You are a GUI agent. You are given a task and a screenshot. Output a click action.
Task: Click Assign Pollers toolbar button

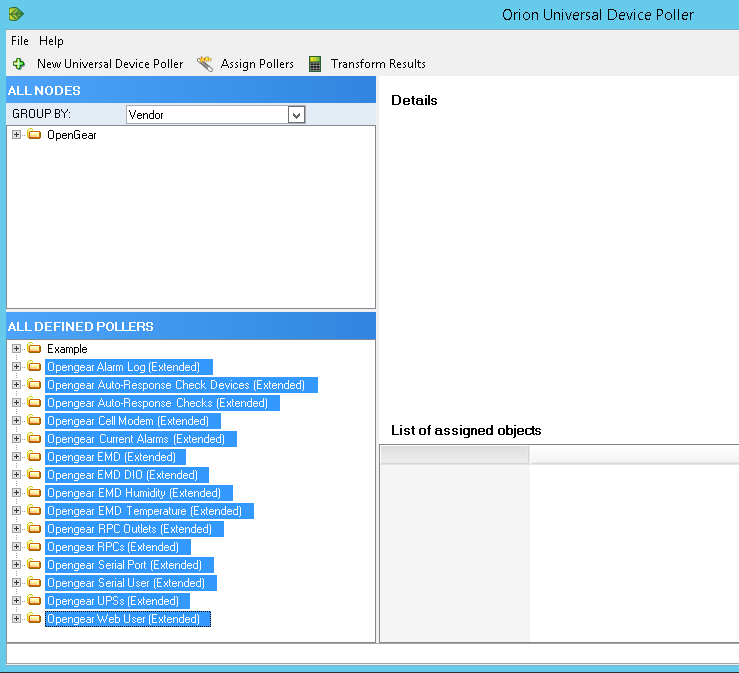point(246,64)
